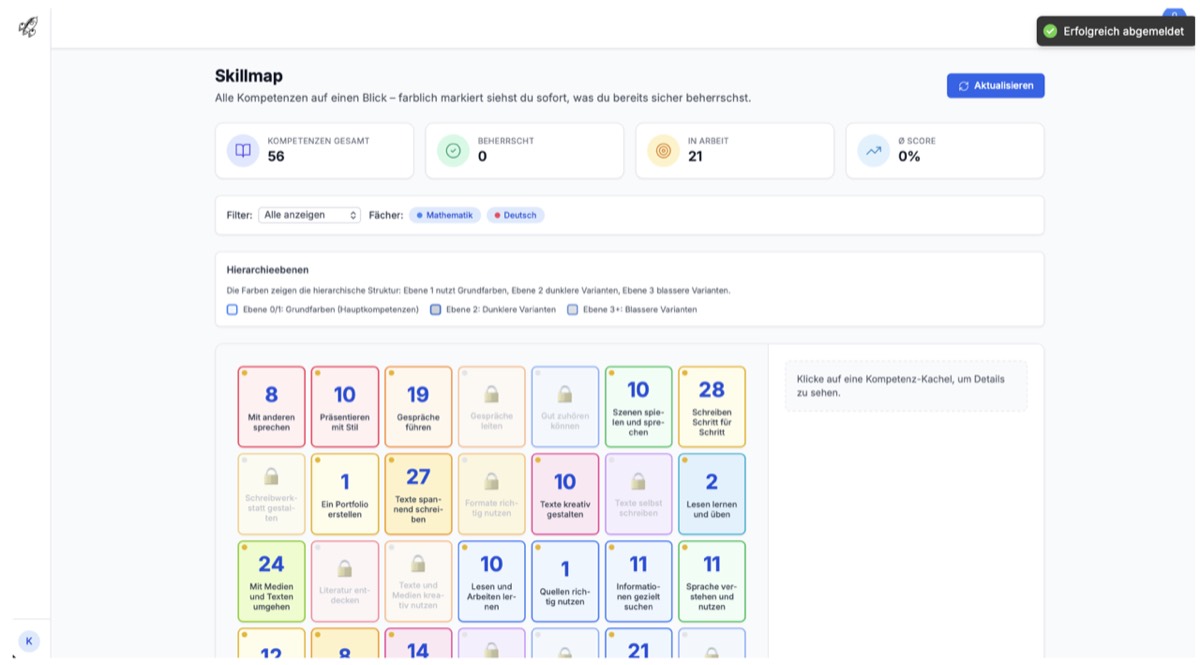Click the padlock on Gespräche leiten tile
Viewport: 1200px width, 665px height.
tap(491, 394)
